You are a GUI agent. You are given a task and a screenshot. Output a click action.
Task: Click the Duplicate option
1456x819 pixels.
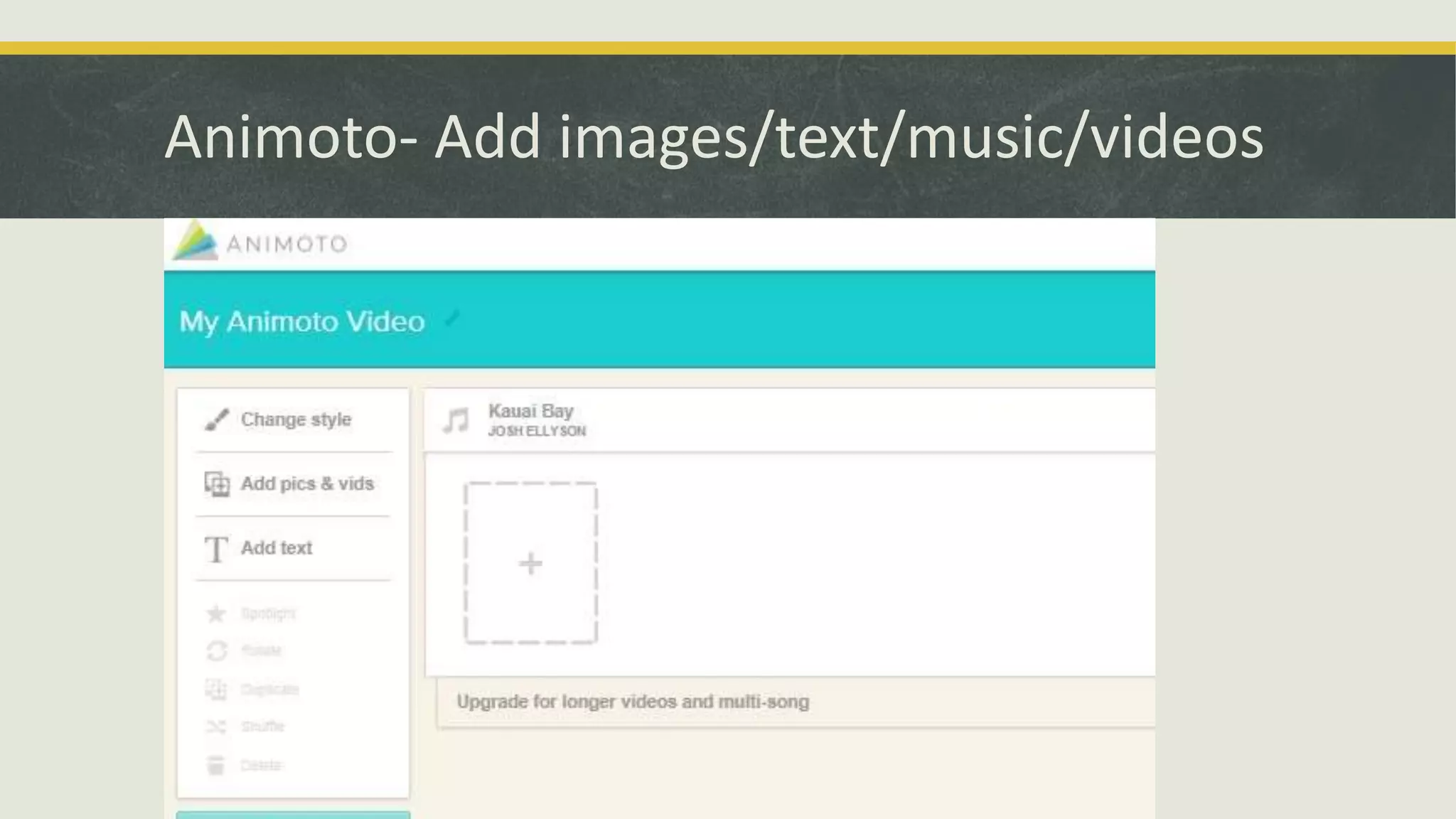(252, 689)
